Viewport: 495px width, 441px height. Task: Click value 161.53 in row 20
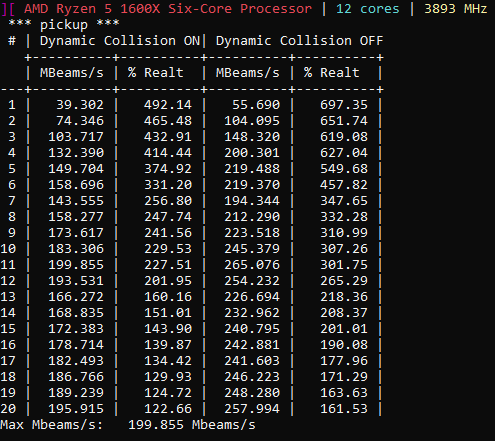[344, 409]
